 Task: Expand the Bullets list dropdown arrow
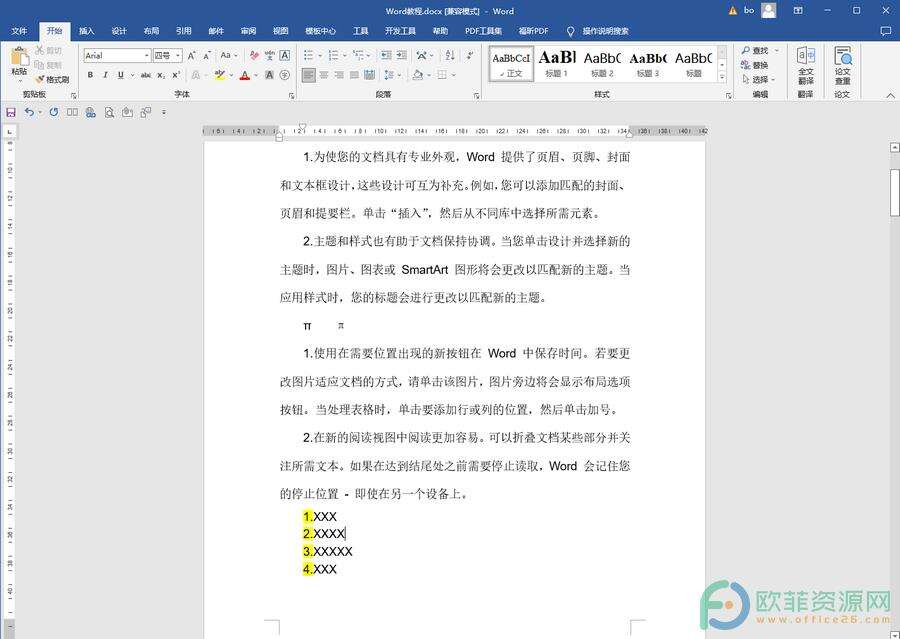[320, 56]
